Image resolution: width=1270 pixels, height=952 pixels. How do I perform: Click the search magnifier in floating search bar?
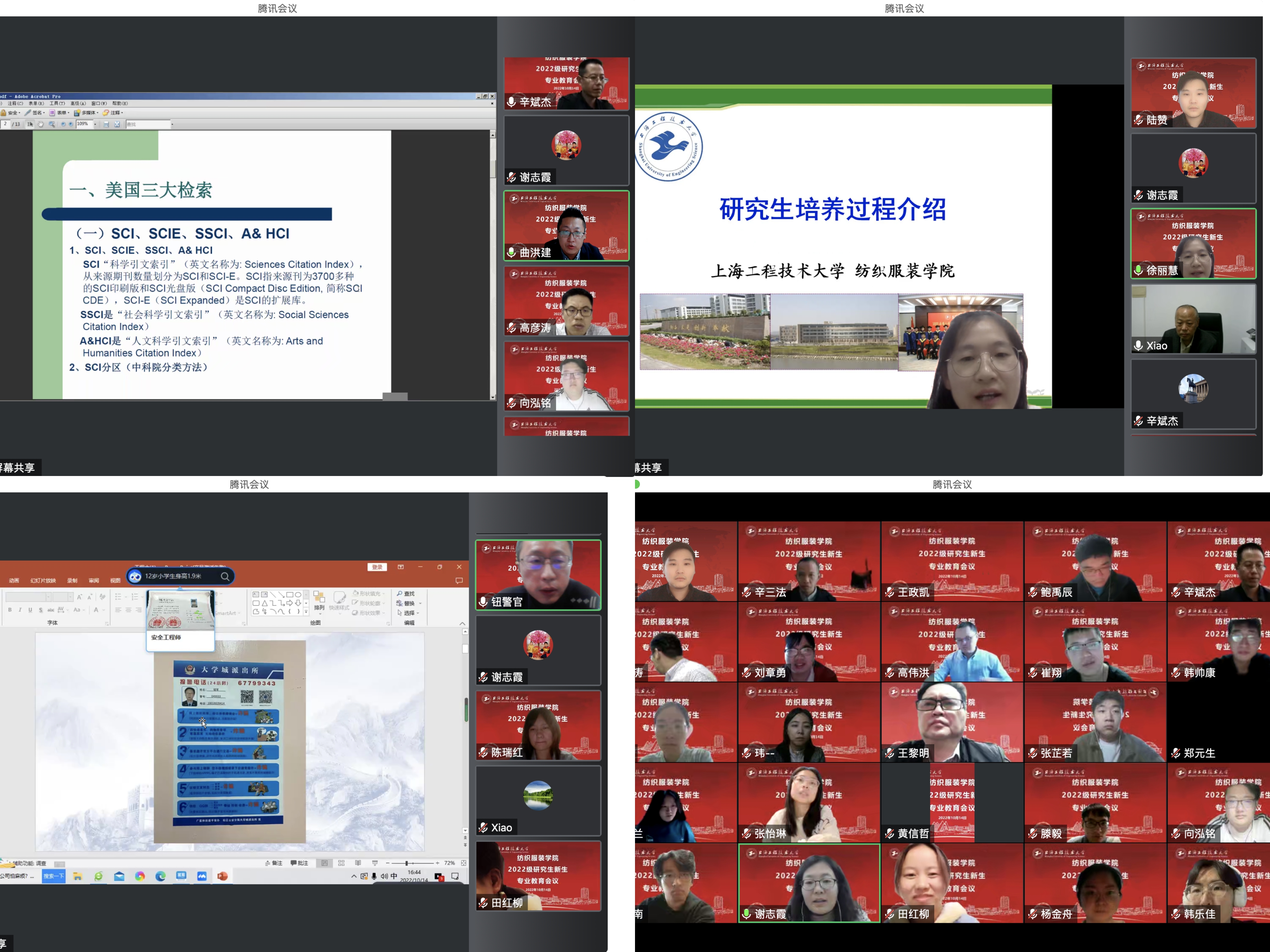click(x=225, y=576)
